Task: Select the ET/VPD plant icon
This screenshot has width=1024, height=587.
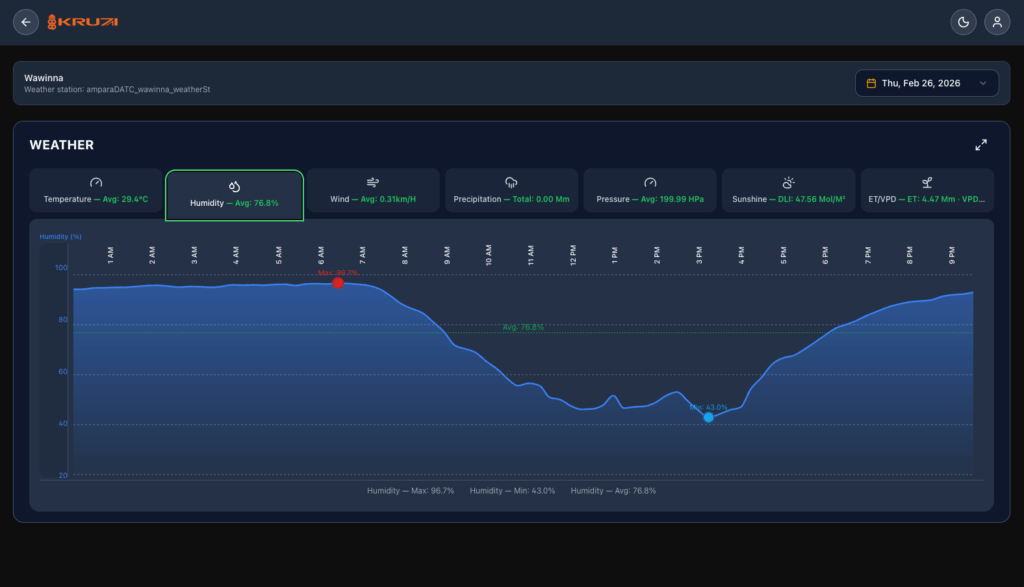Action: tap(927, 182)
